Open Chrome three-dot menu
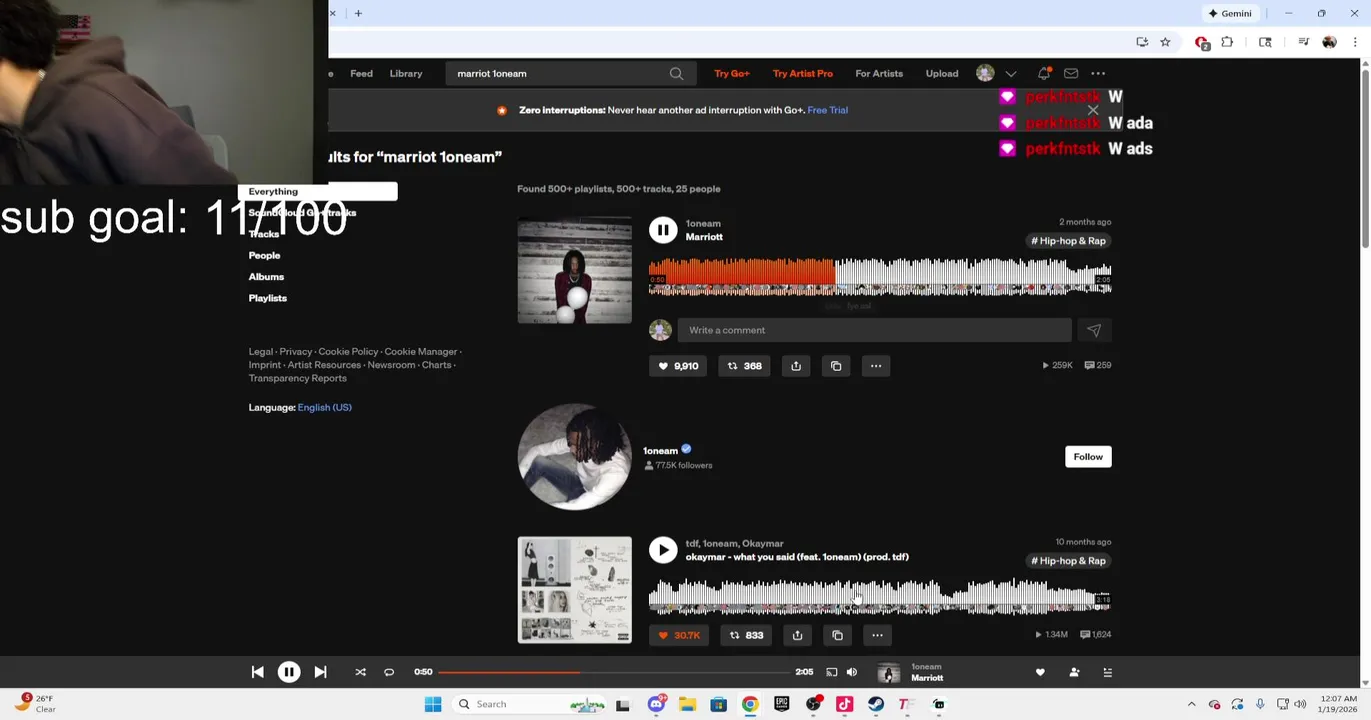The height and width of the screenshot is (720, 1371). pos(1355,42)
